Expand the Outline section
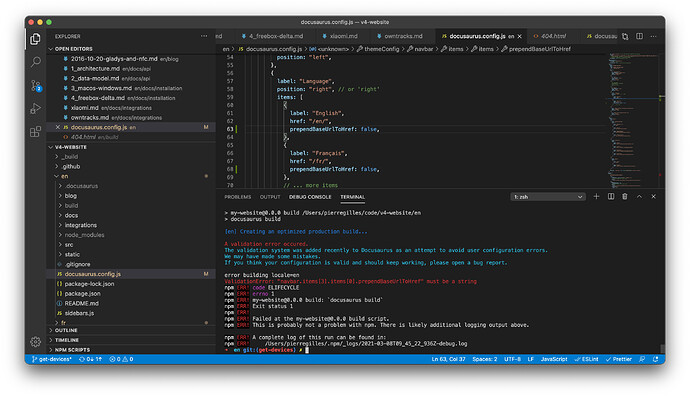The image size is (690, 397). pos(131,330)
